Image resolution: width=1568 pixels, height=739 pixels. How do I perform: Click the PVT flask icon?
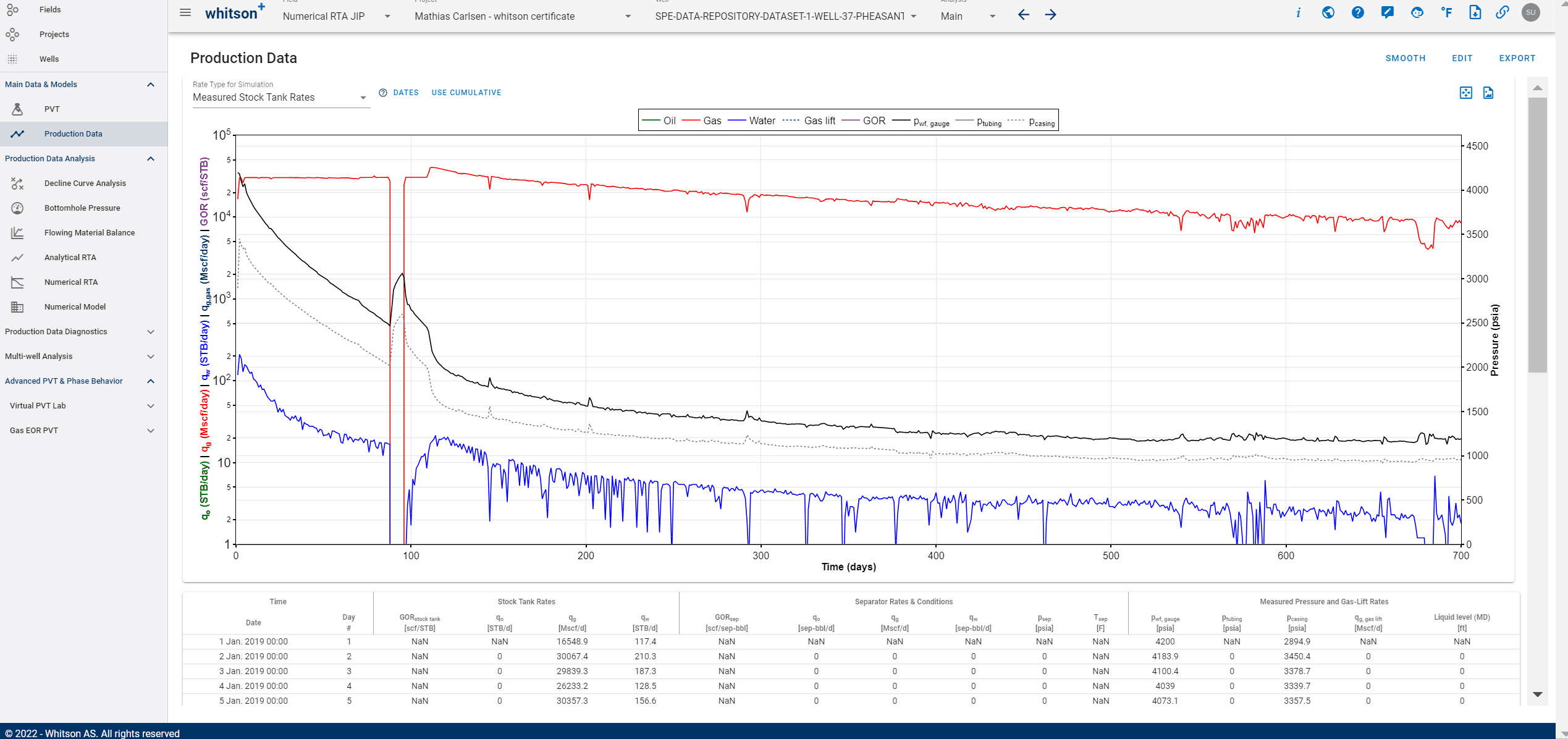tap(17, 109)
